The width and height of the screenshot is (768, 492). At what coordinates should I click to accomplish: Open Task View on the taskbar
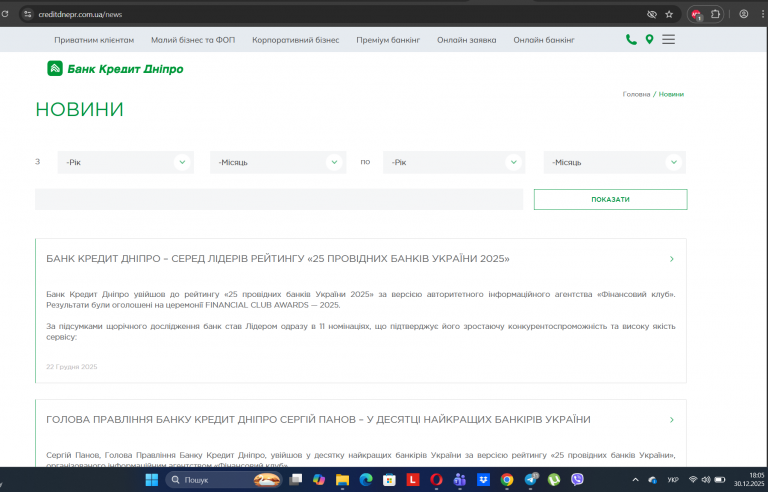point(295,480)
